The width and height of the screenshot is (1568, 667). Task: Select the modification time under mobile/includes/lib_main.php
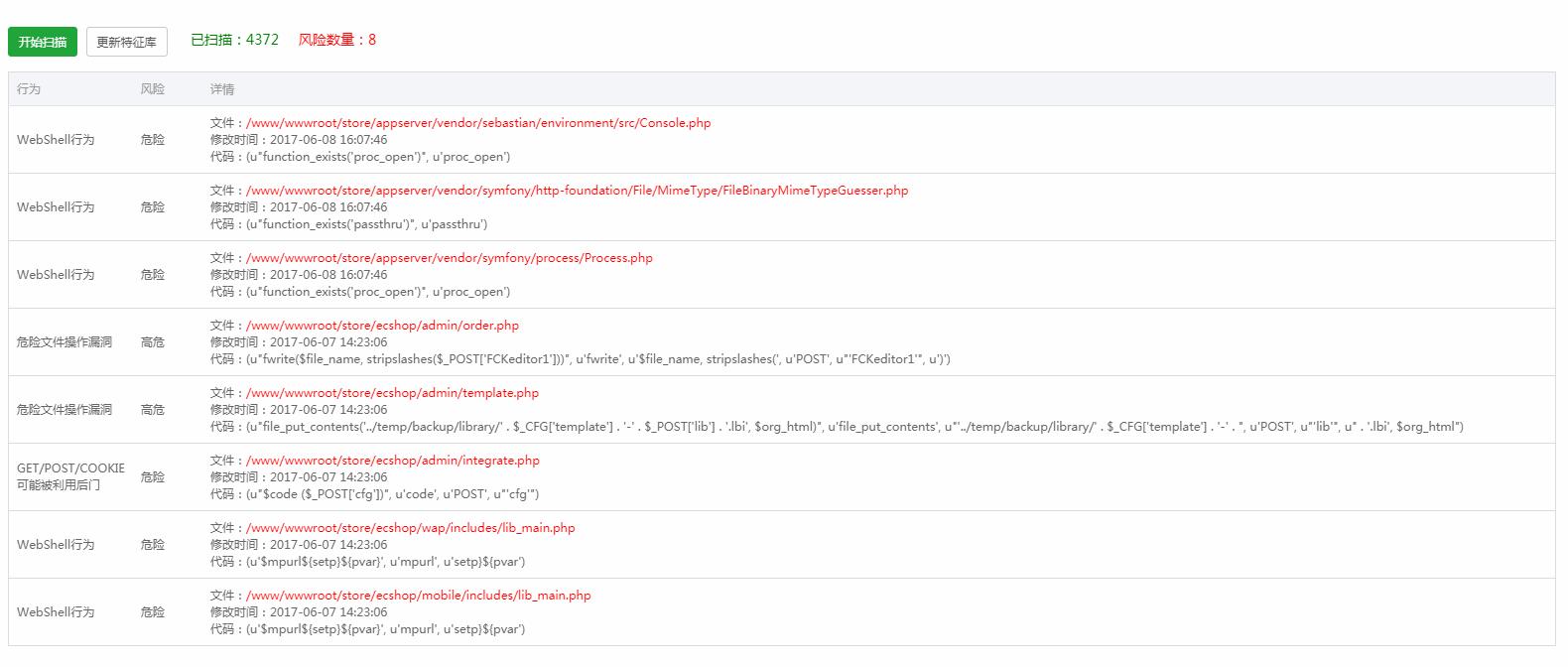pyautogui.click(x=299, y=612)
